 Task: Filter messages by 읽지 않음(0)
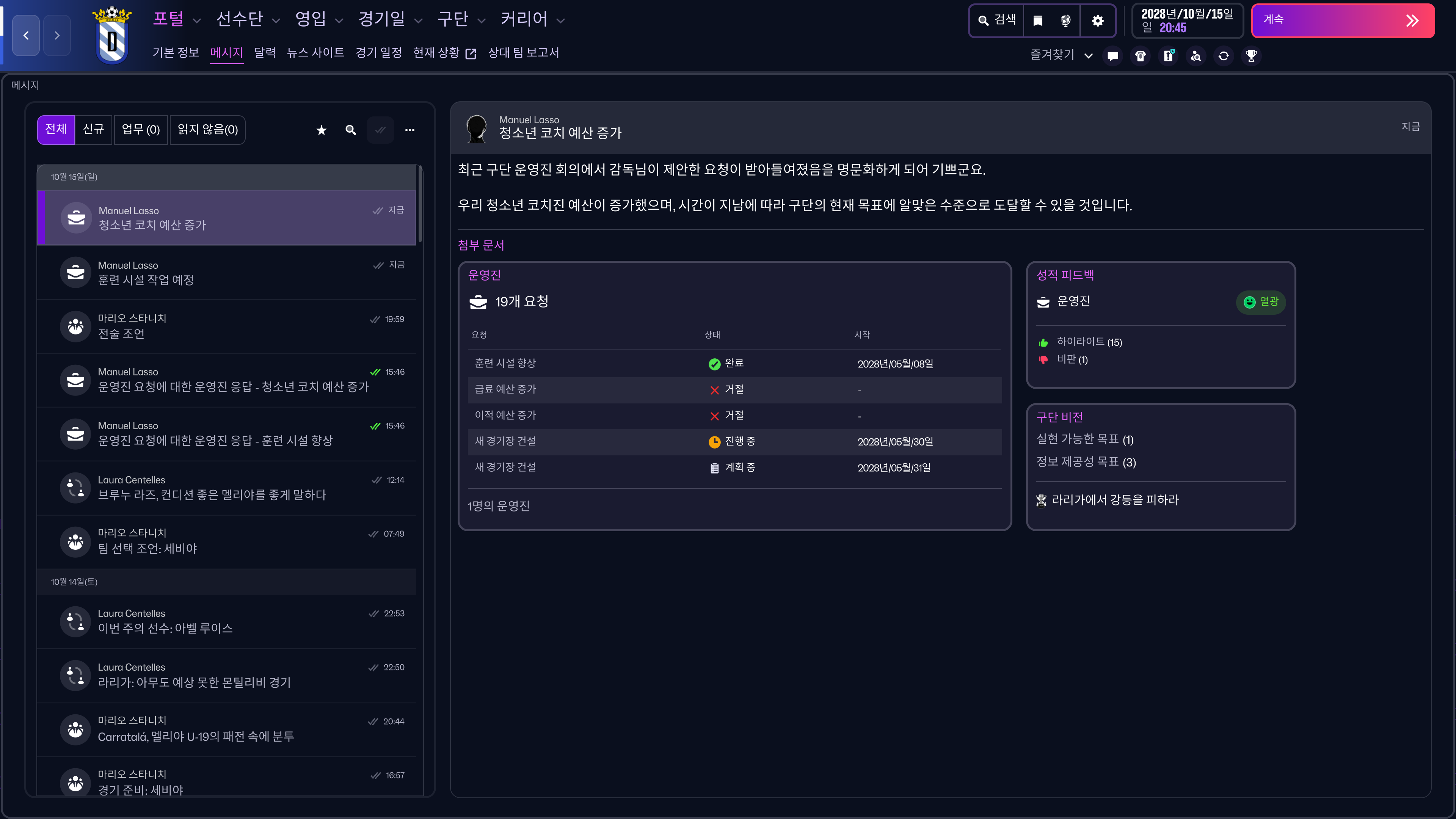(207, 130)
